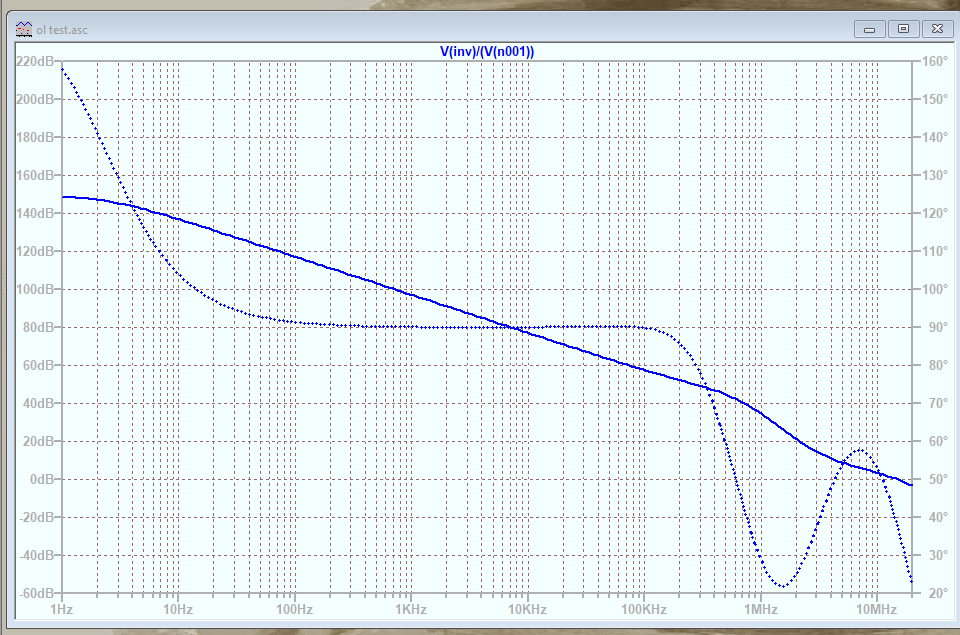Click the 220dB magnitude axis label
This screenshot has width=960, height=635.
35,61
